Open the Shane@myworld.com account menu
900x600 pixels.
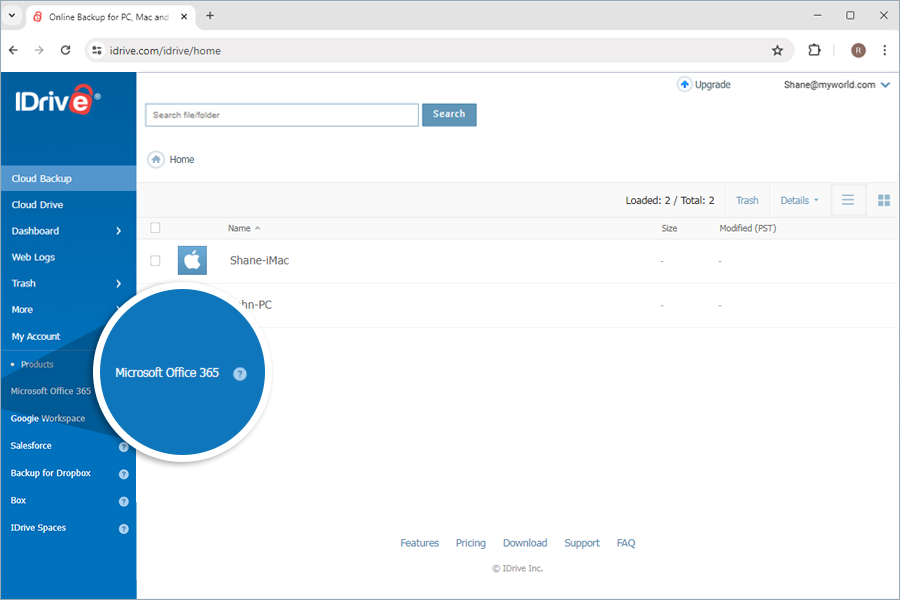tap(836, 85)
